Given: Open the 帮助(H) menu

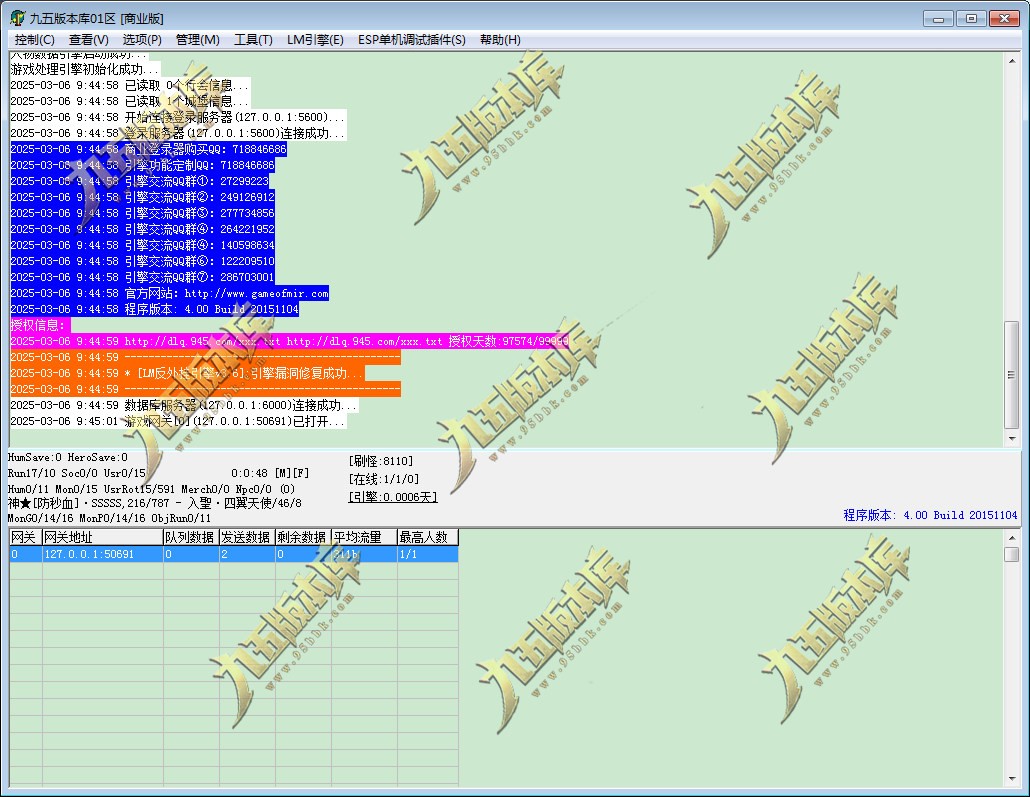Looking at the screenshot, I should (x=500, y=40).
